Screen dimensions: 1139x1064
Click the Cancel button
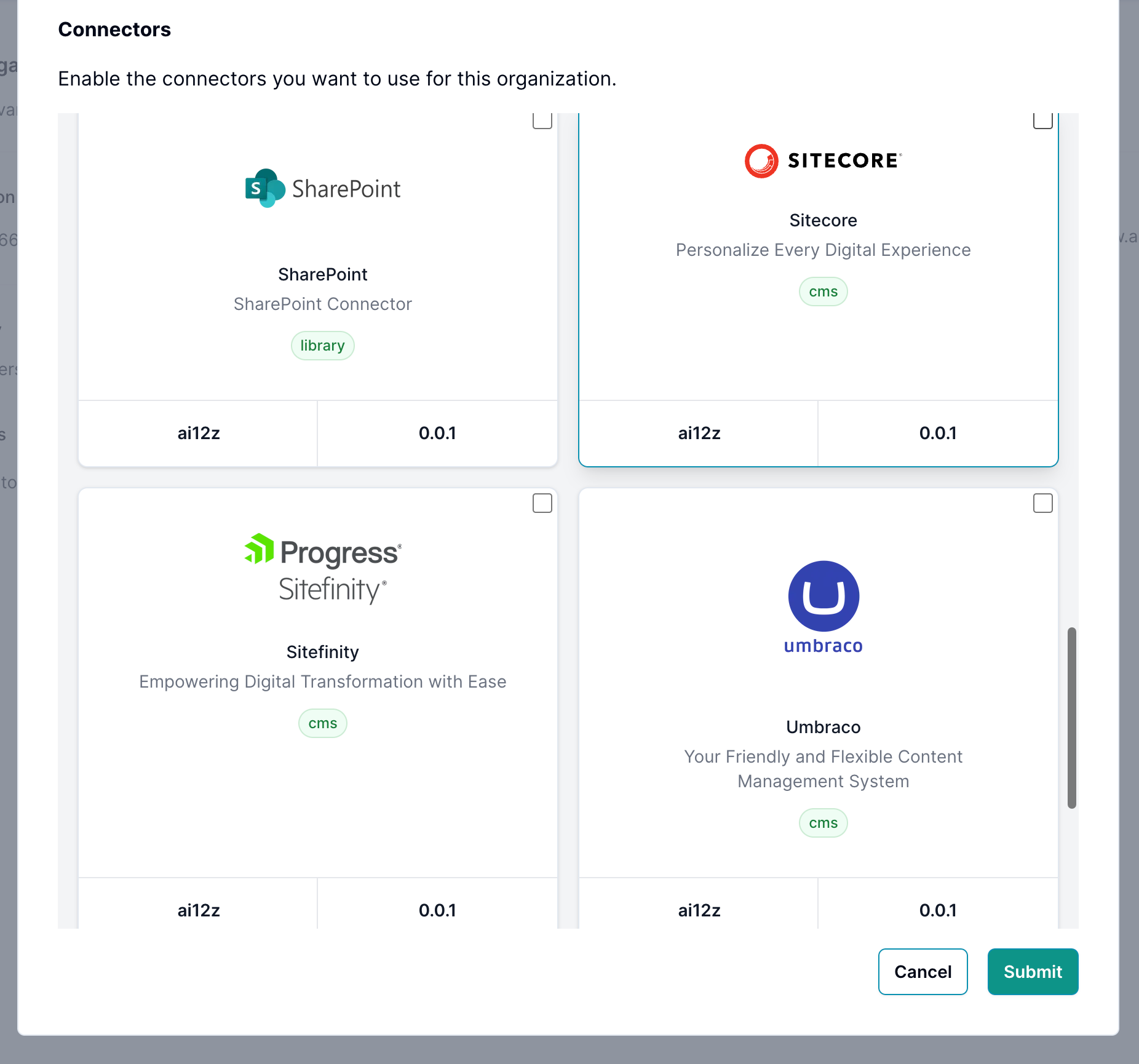click(x=923, y=971)
